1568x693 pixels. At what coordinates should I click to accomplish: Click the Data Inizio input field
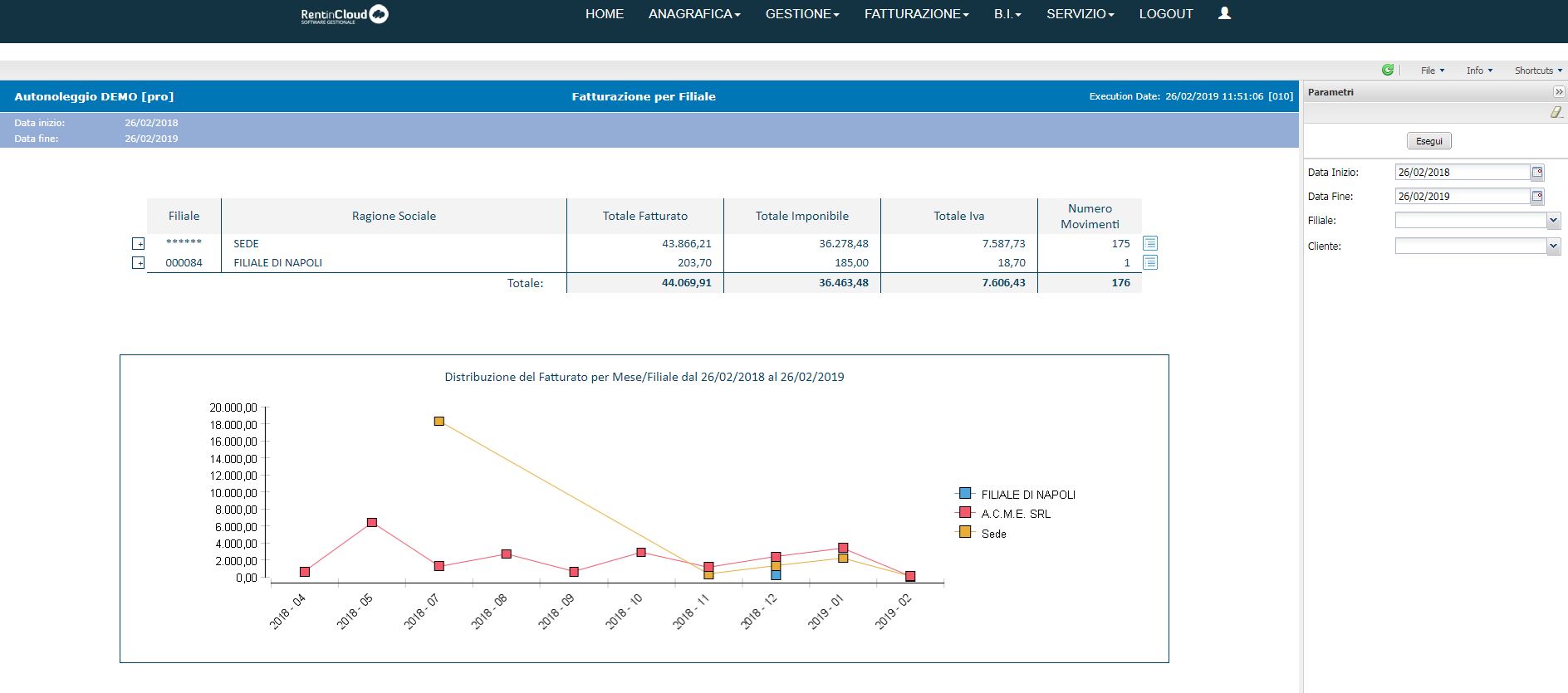coord(1462,173)
